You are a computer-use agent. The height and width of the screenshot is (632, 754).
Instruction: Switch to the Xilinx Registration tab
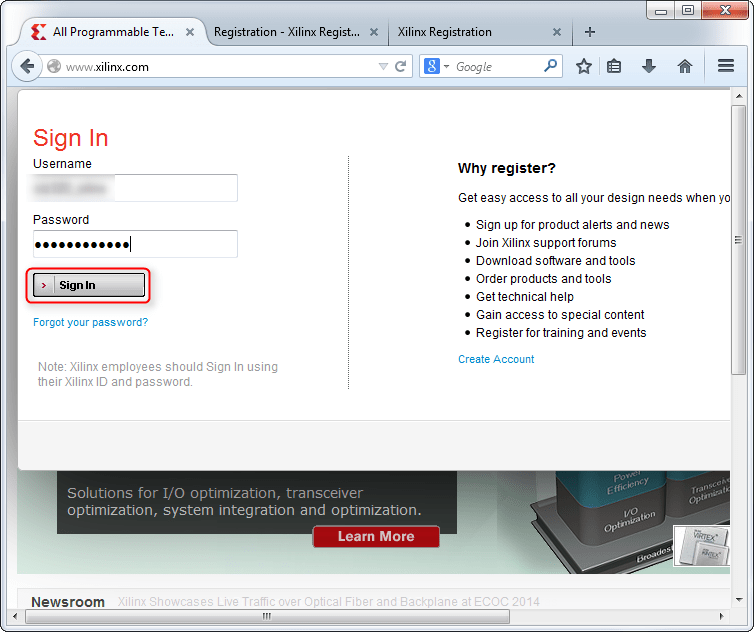point(445,32)
